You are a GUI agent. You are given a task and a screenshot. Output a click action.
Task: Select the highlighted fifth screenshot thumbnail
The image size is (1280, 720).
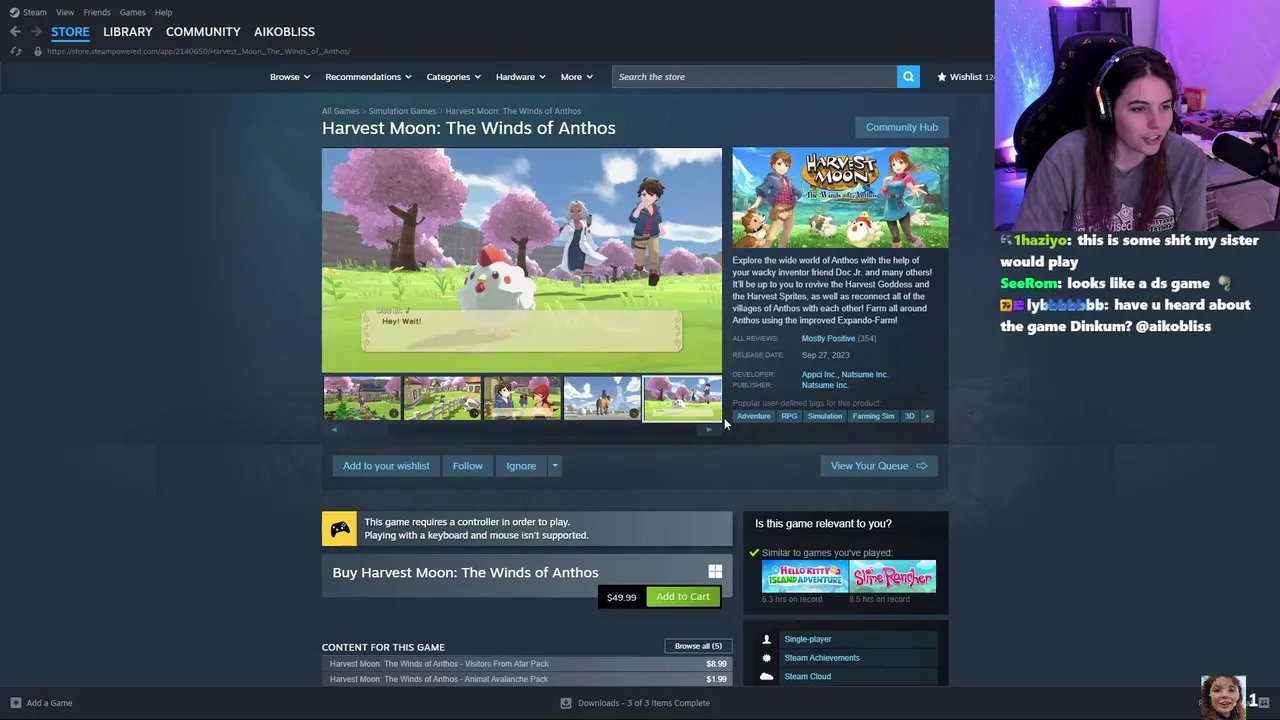coord(682,398)
